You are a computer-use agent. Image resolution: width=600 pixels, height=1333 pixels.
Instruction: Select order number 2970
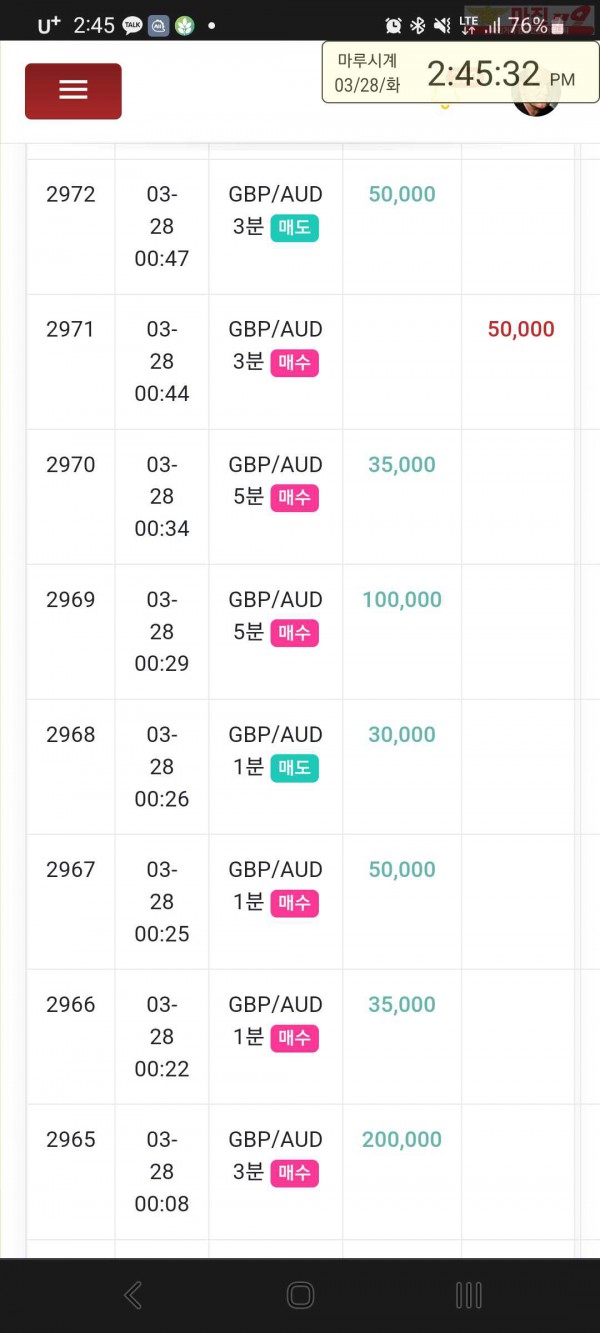[71, 464]
